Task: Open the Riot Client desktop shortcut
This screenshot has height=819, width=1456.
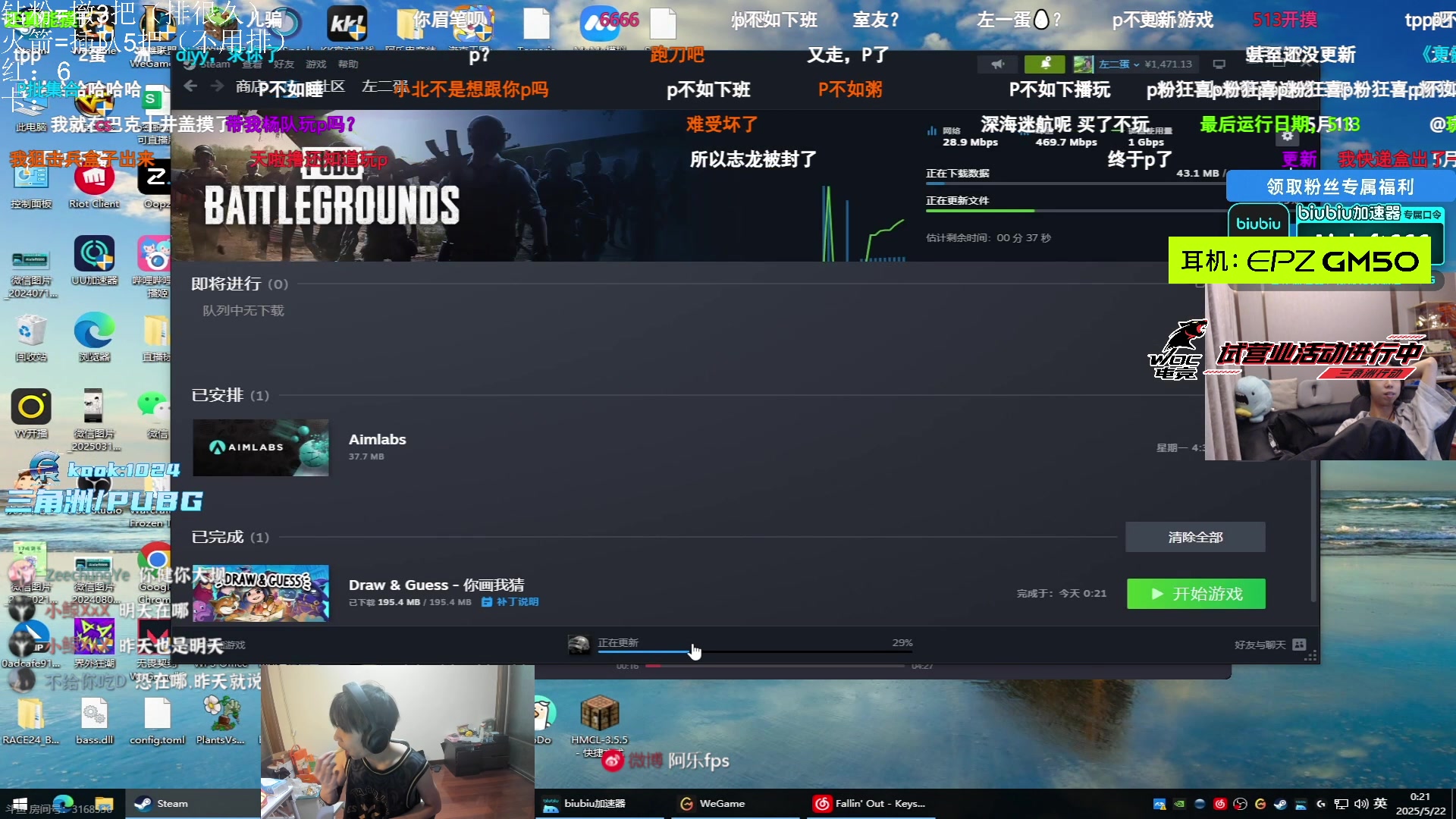Action: click(94, 186)
